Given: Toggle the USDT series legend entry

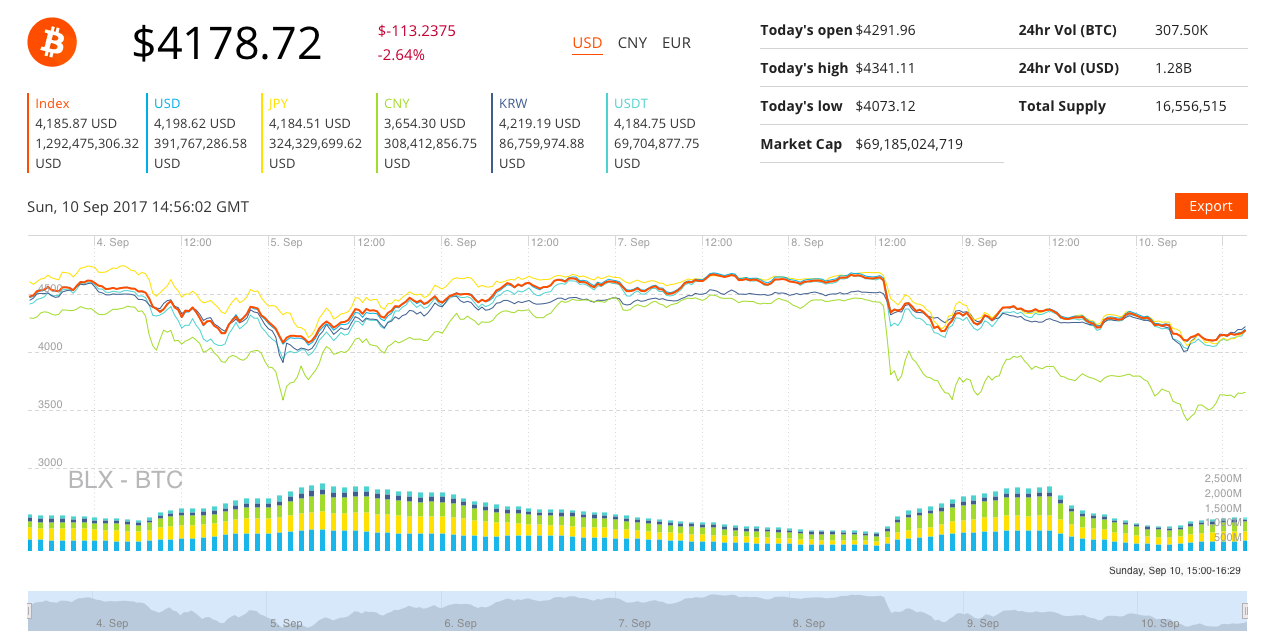Looking at the screenshot, I should (631, 103).
